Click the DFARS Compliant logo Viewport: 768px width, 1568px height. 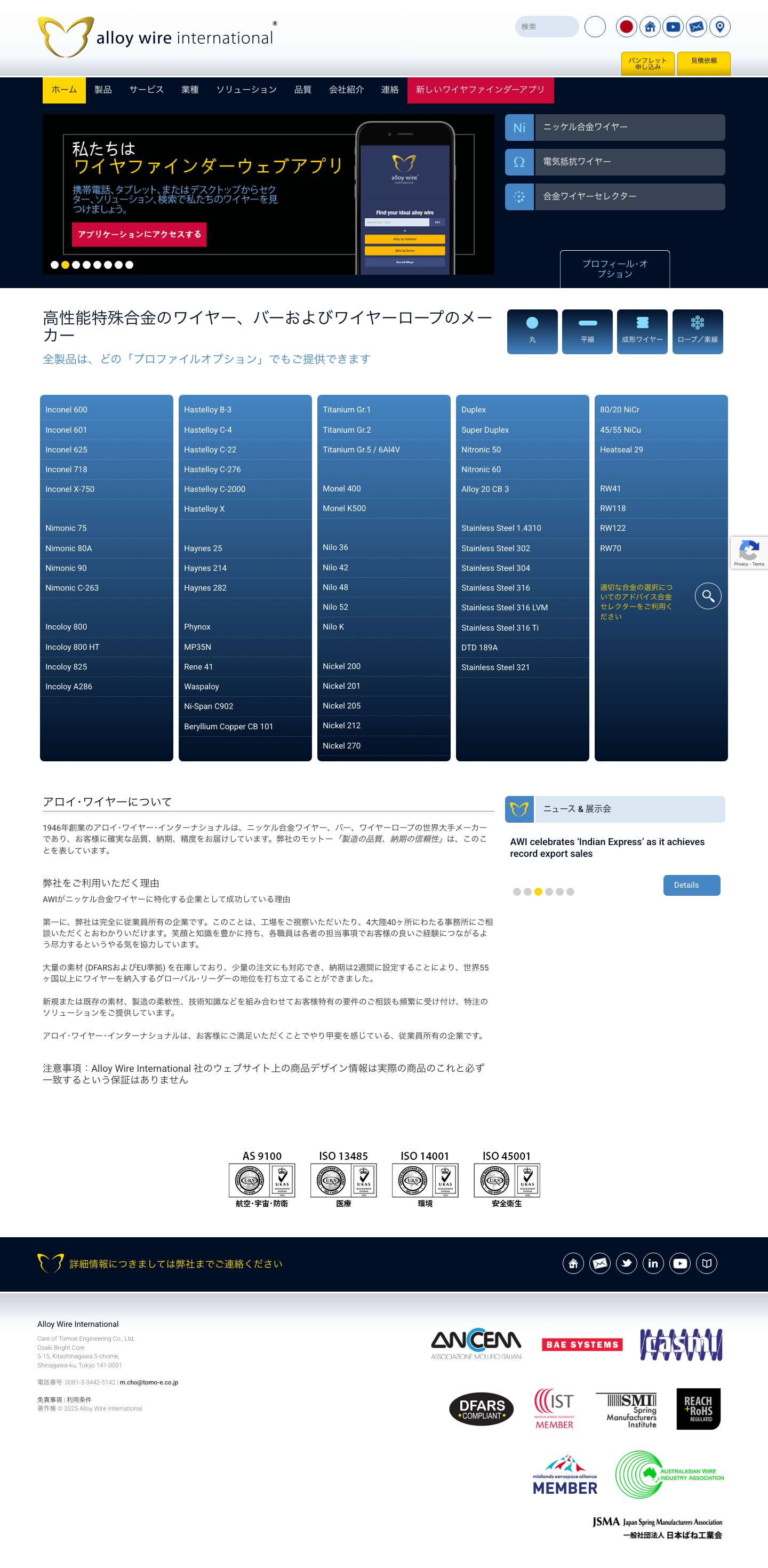pyautogui.click(x=482, y=1409)
